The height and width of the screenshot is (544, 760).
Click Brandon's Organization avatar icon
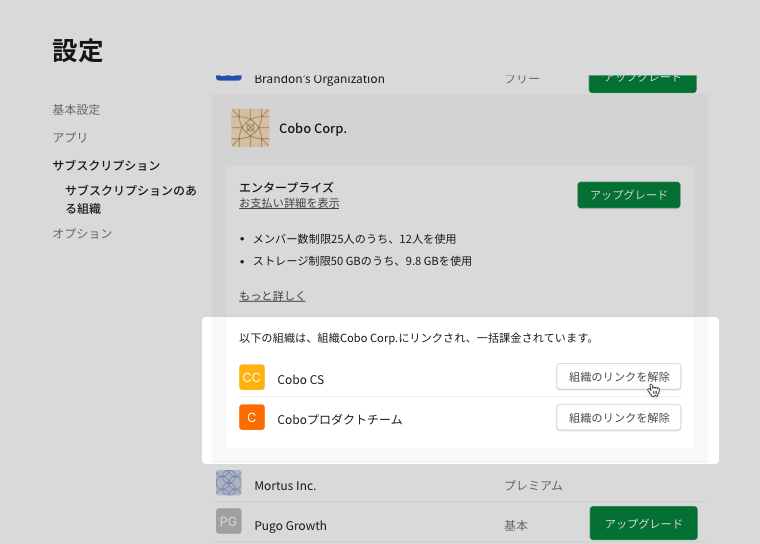228,77
